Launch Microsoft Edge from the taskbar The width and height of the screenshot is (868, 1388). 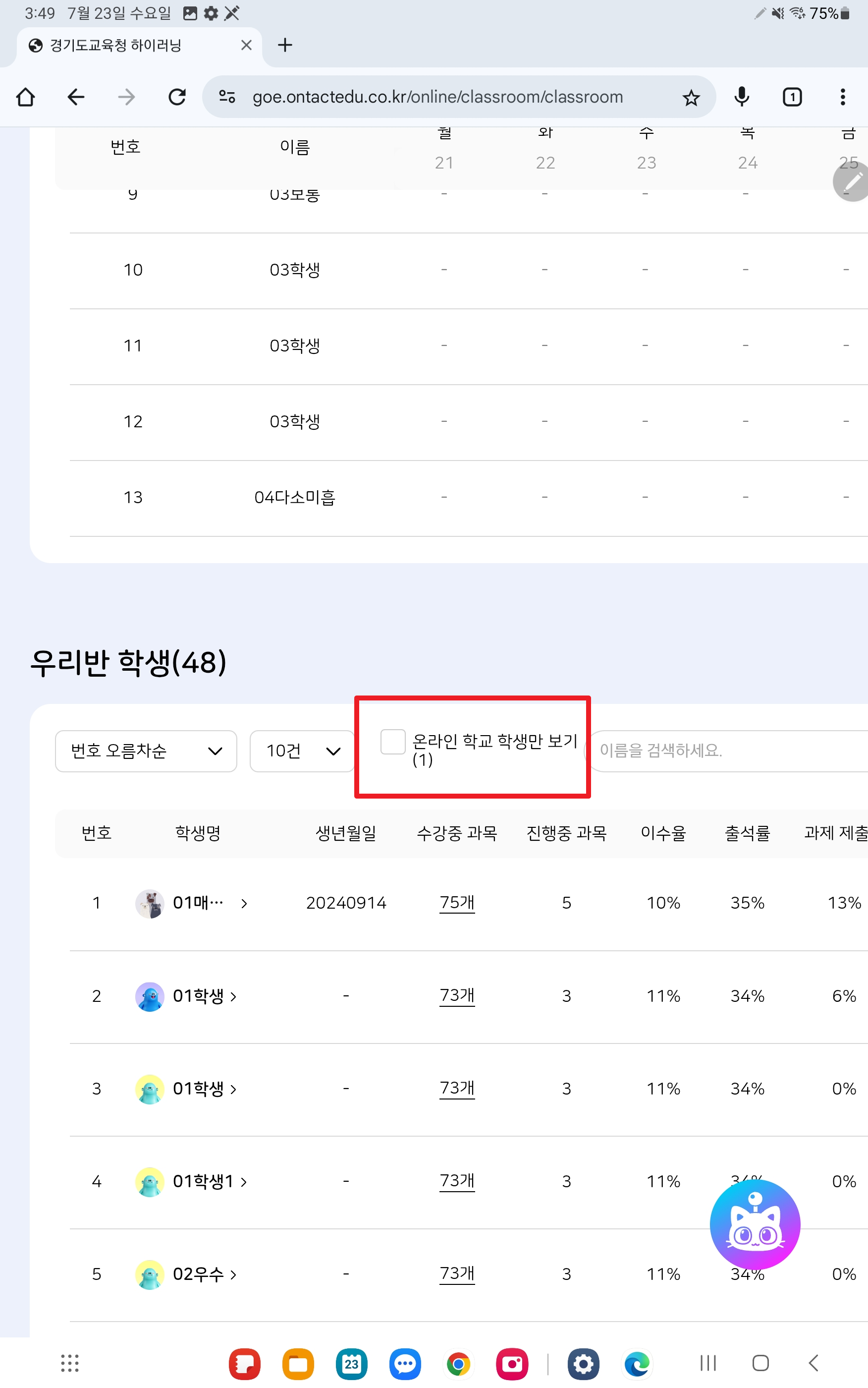click(637, 1363)
